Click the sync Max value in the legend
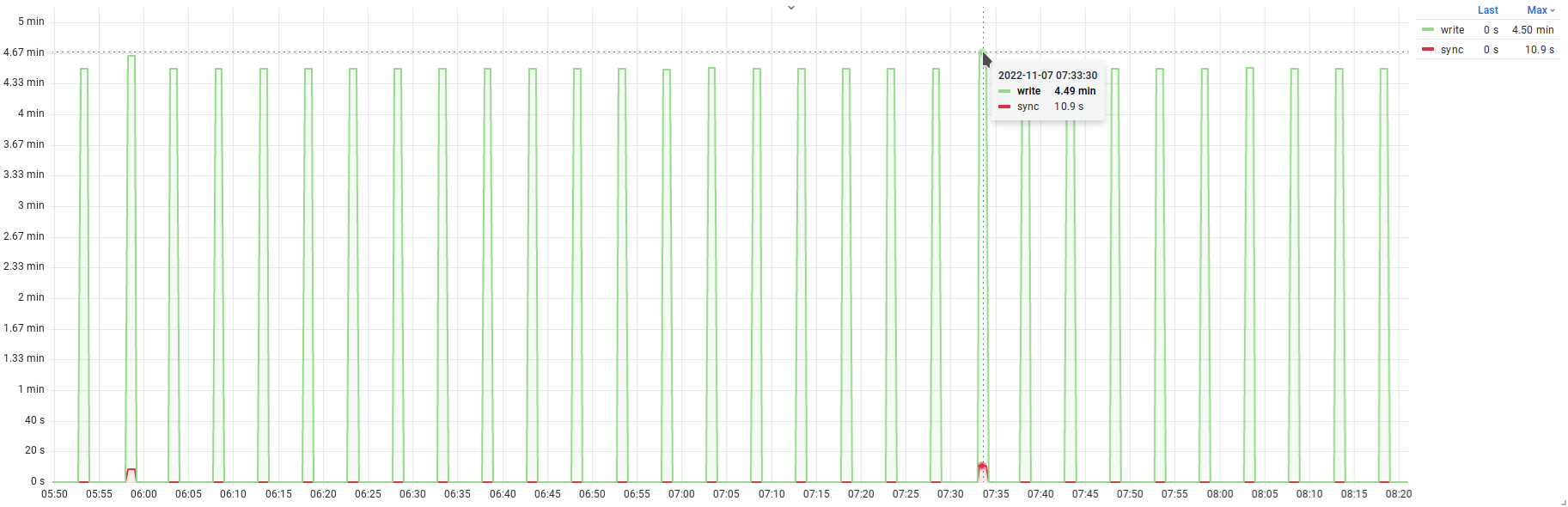The width and height of the screenshot is (1568, 507). coord(1540,50)
